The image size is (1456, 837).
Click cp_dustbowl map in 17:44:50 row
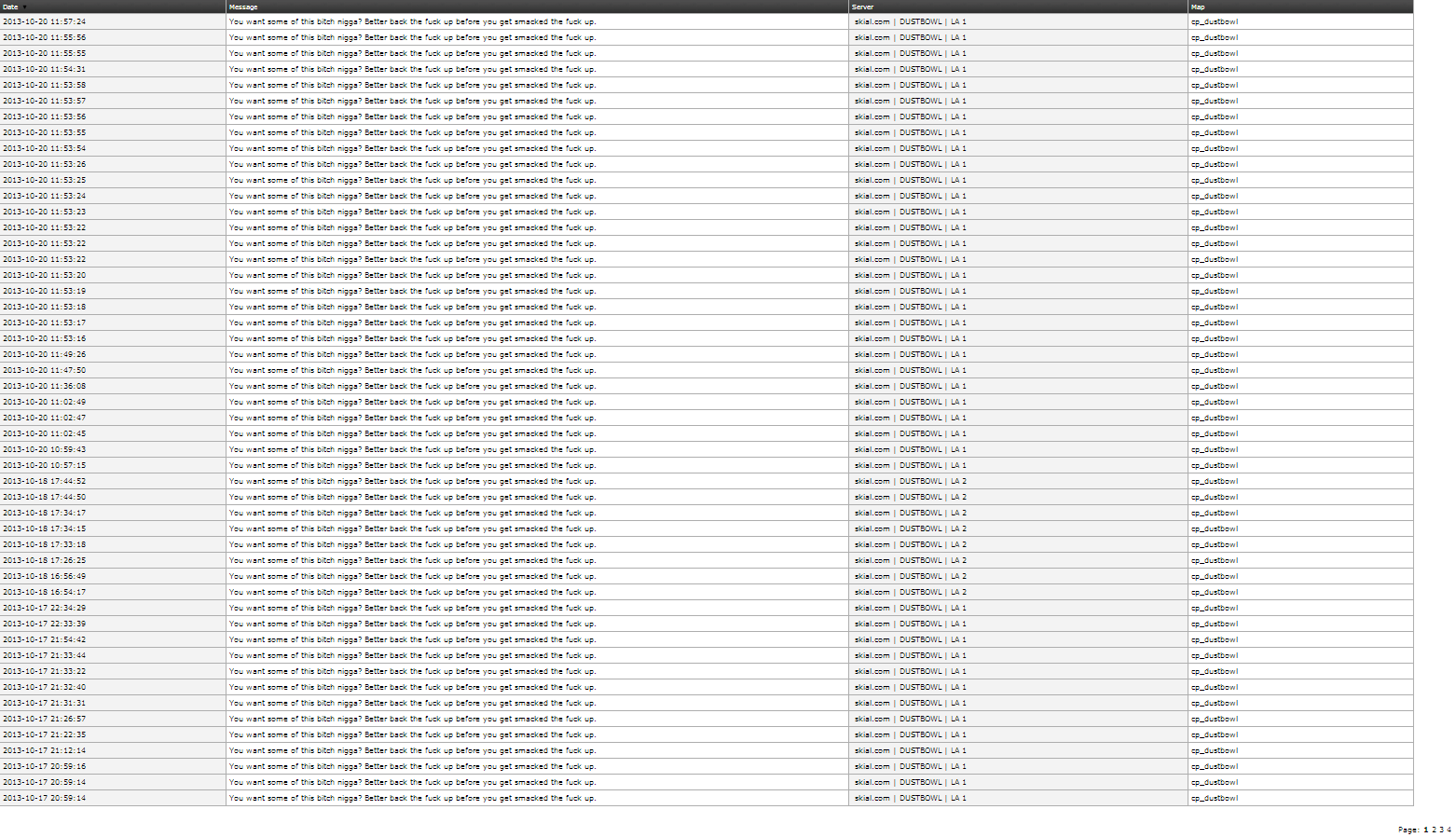point(1215,497)
